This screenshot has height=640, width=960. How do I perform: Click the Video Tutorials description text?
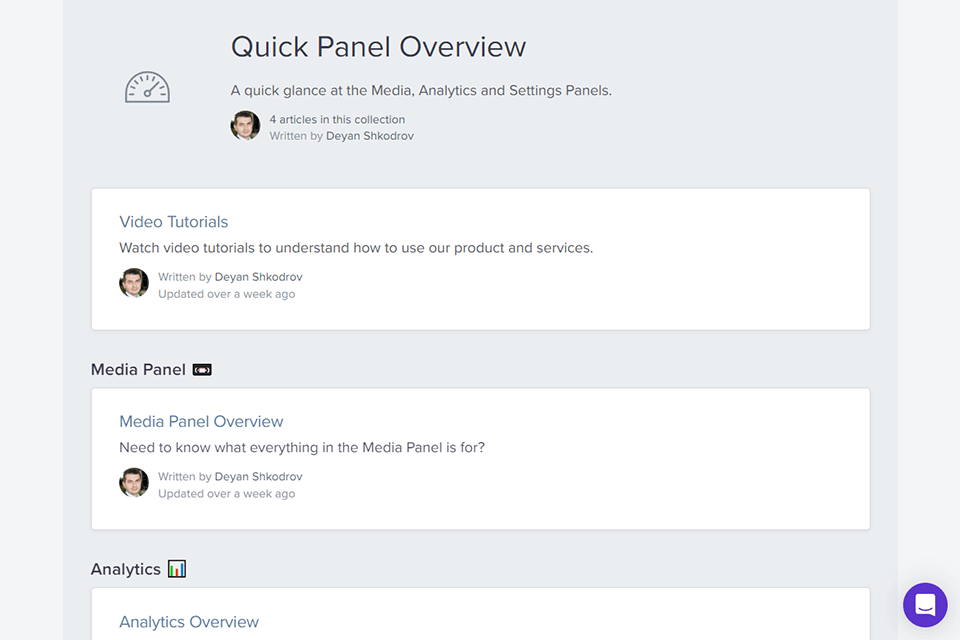(x=356, y=248)
